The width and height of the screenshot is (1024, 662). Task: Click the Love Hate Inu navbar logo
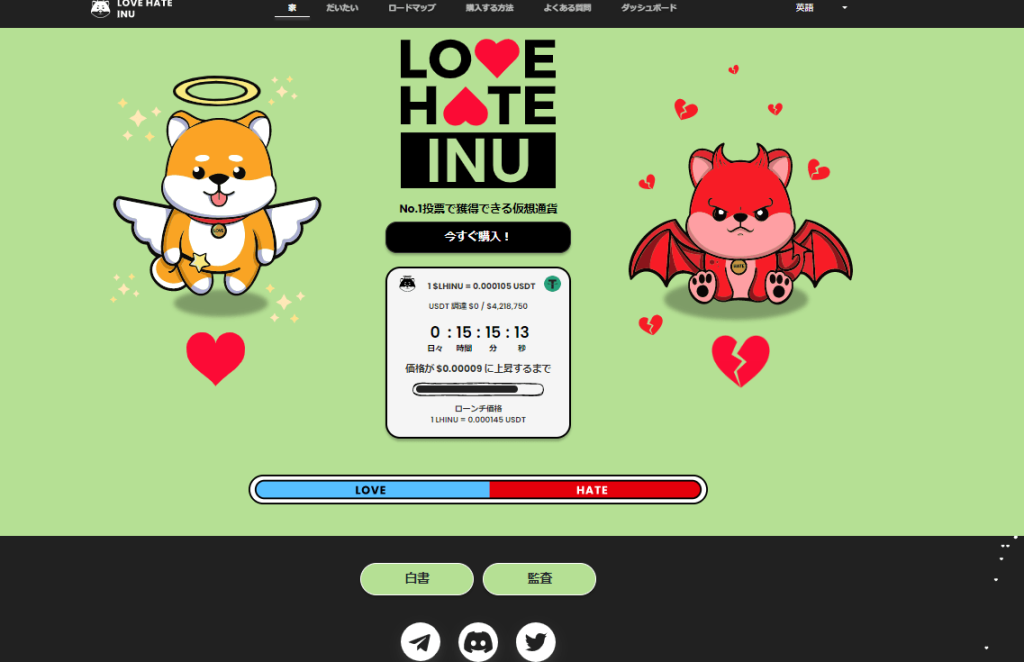coord(128,9)
